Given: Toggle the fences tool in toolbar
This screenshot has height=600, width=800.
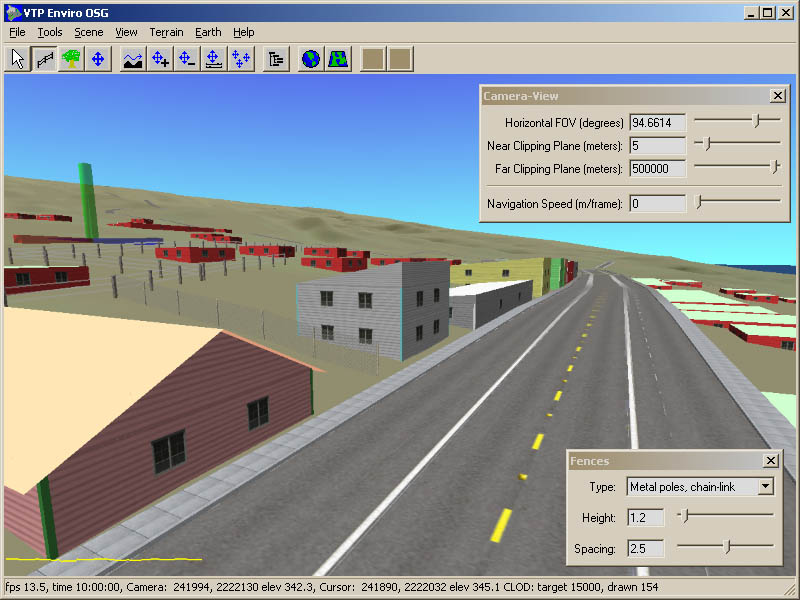Looking at the screenshot, I should point(45,59).
